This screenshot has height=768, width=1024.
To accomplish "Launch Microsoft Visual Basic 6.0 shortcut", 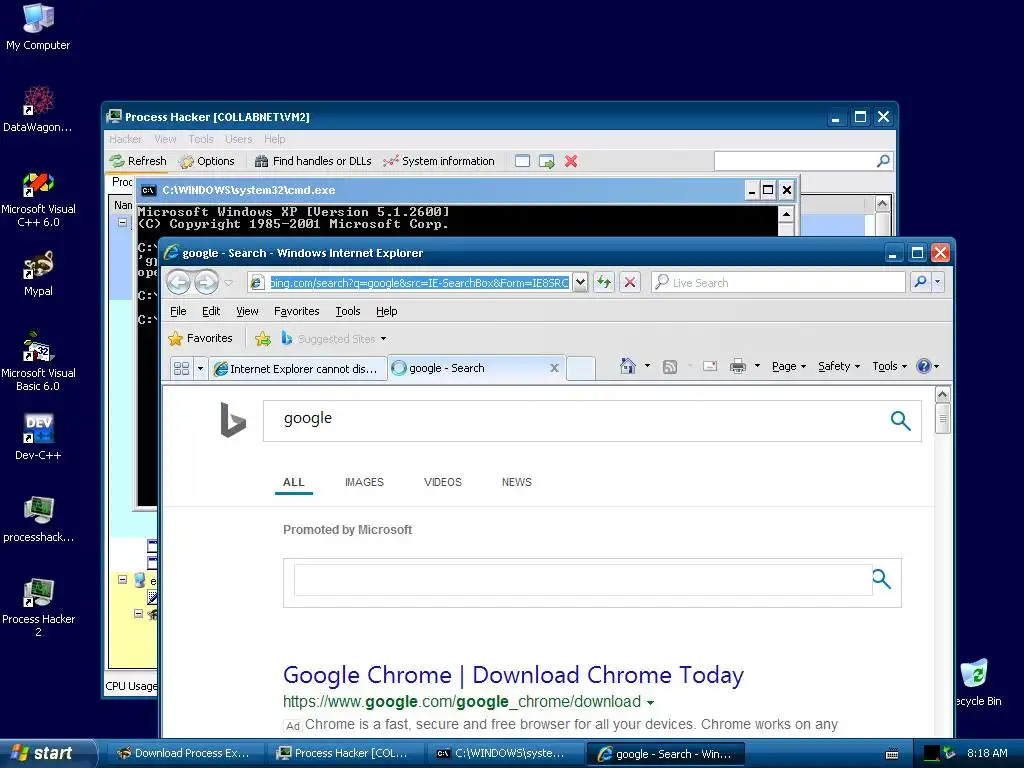I will coord(38,362).
